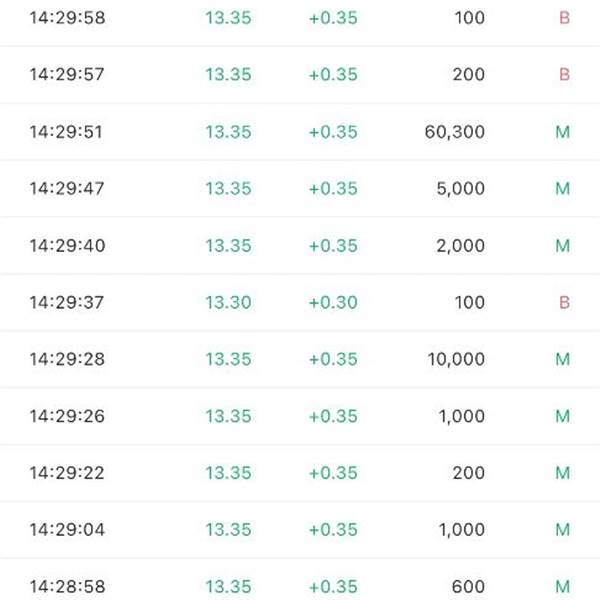The height and width of the screenshot is (600, 600).
Task: Click the M marker in the 14:29:47 row
Action: pos(562,189)
